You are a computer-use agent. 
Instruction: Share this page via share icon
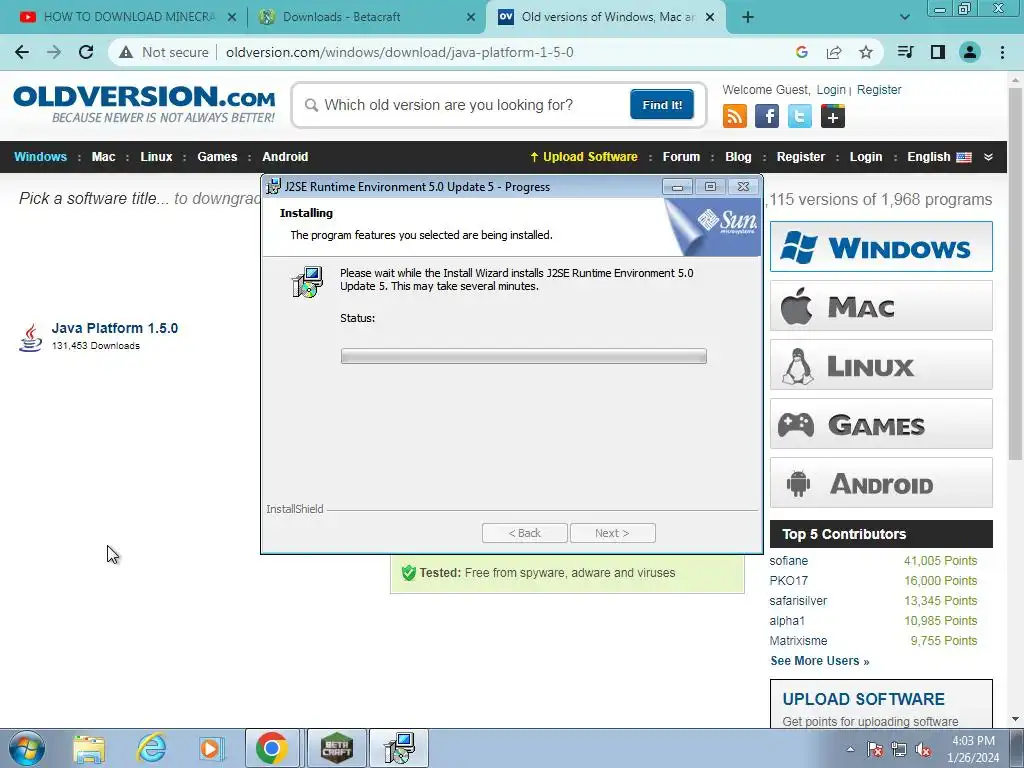coord(834,52)
